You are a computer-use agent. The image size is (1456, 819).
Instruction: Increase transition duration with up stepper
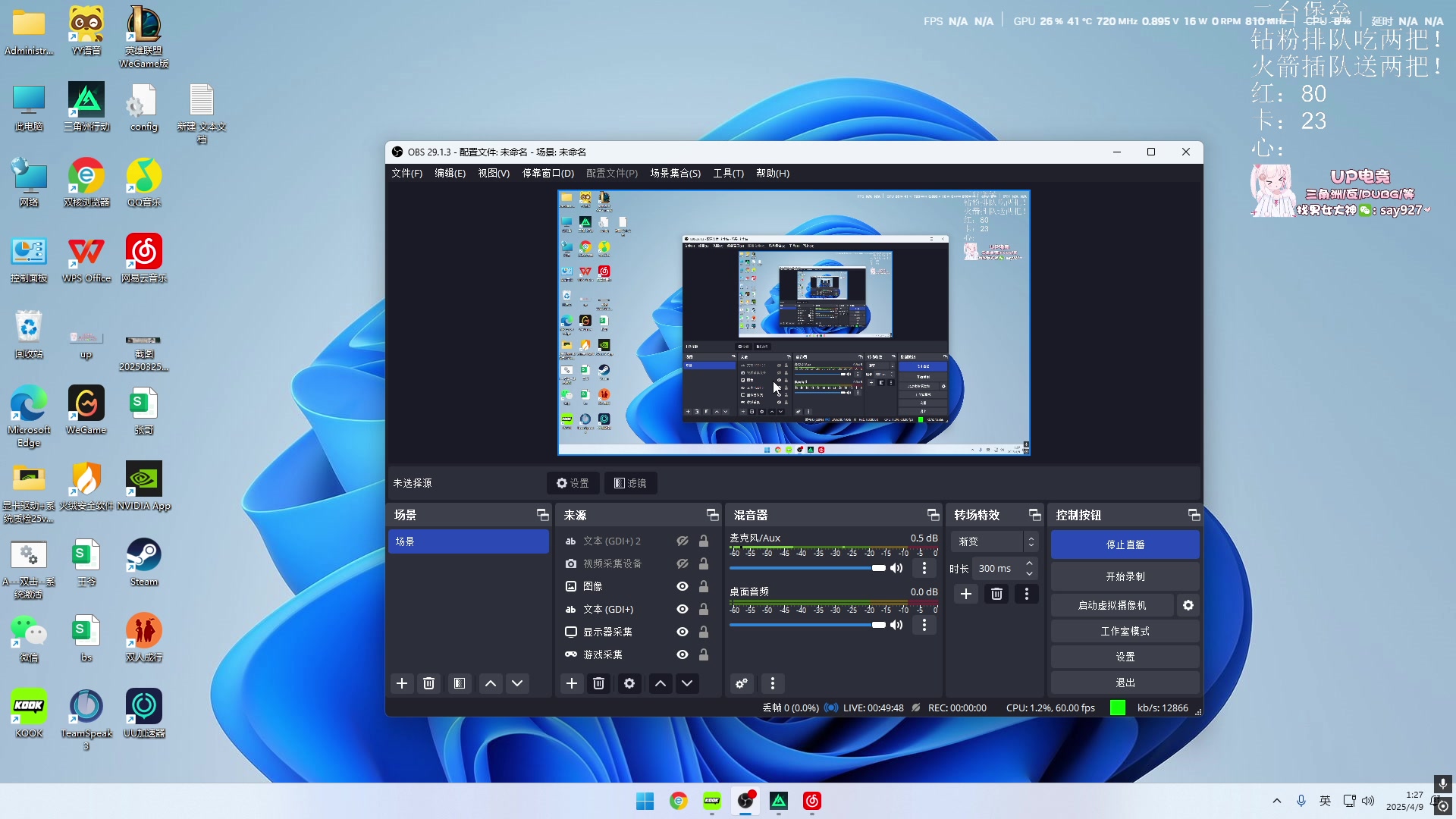point(1029,563)
